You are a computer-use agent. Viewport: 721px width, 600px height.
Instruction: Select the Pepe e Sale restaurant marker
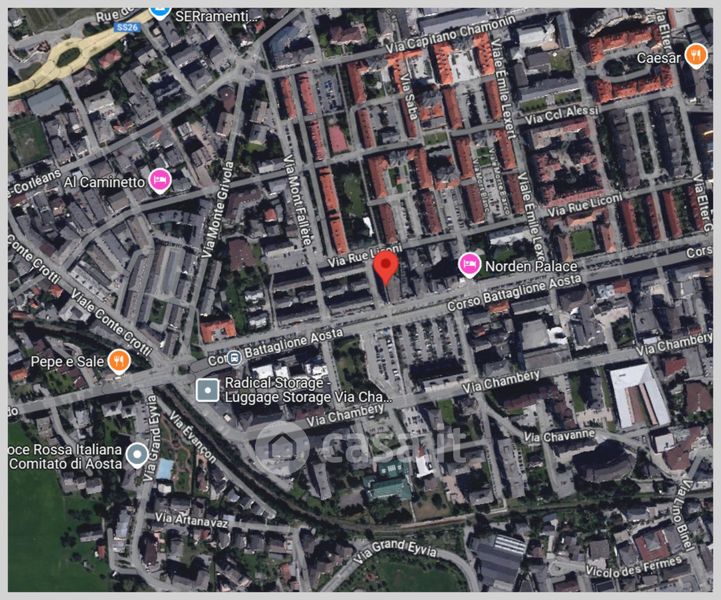119,360
